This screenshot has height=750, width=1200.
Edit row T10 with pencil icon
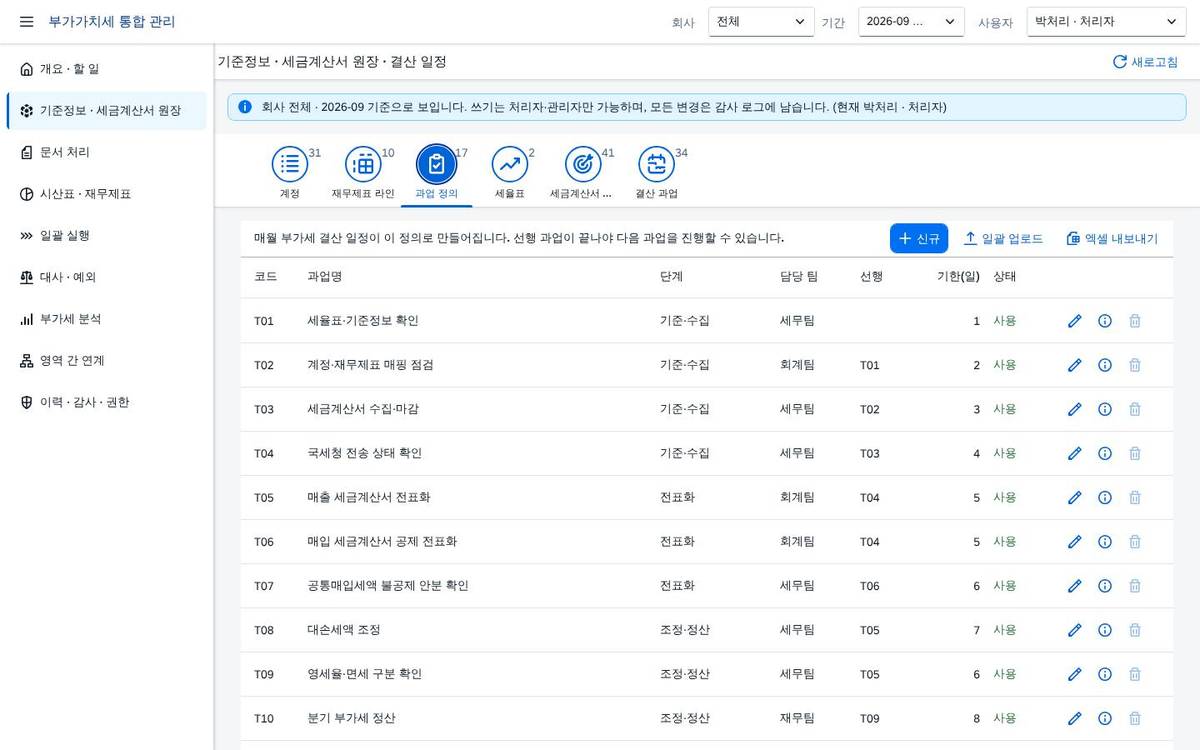1075,718
